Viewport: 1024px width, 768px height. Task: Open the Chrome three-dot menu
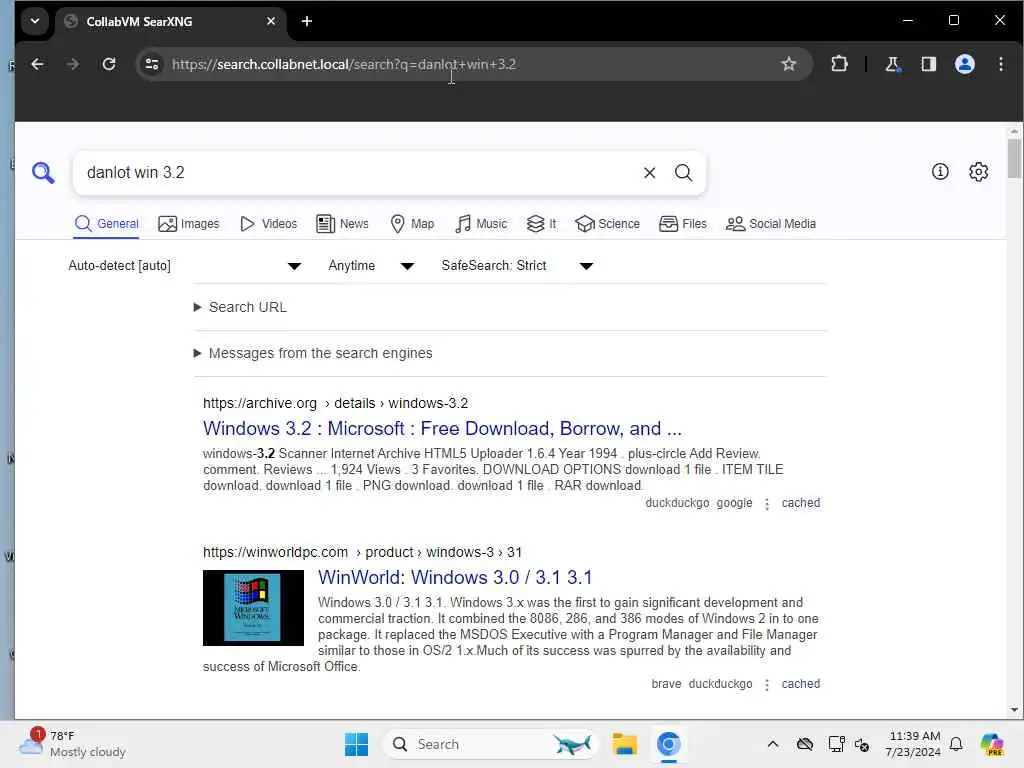click(1000, 64)
